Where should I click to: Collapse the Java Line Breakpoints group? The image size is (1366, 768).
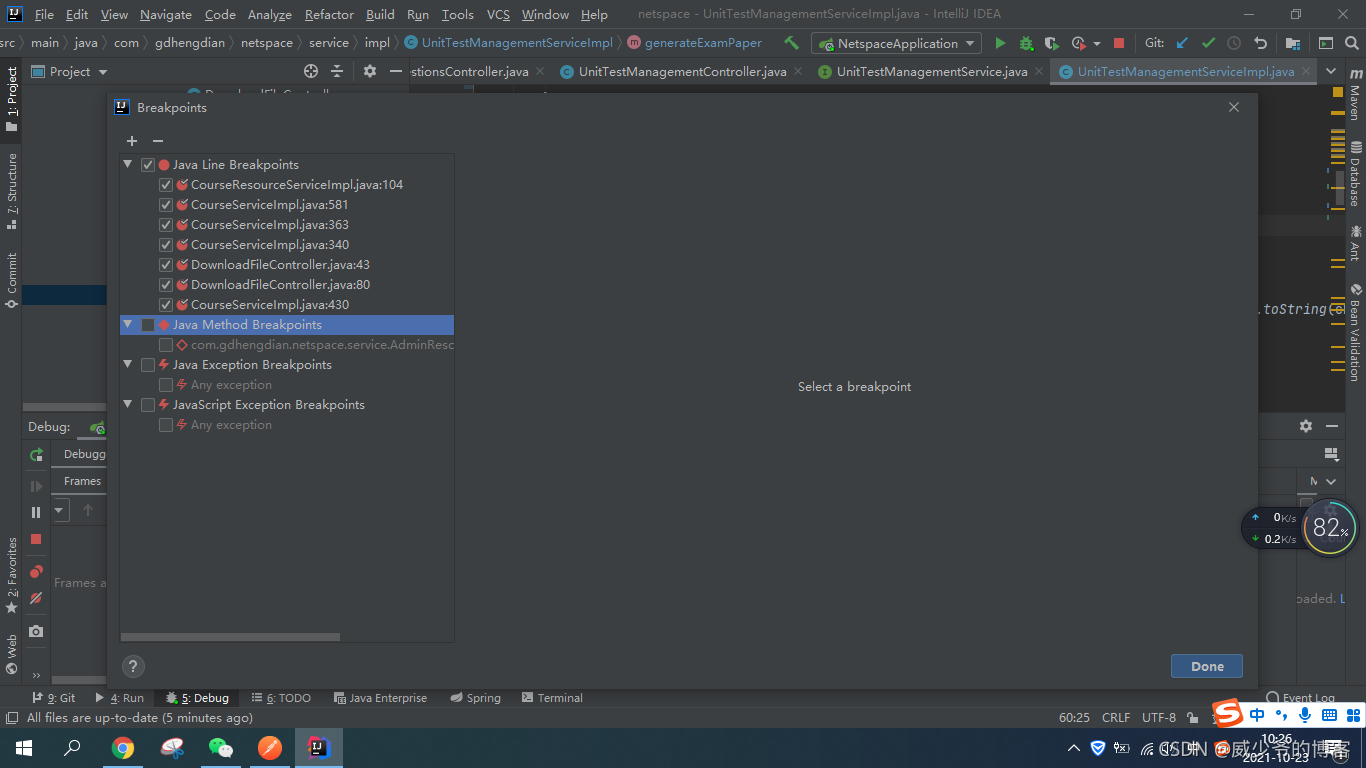click(127, 164)
